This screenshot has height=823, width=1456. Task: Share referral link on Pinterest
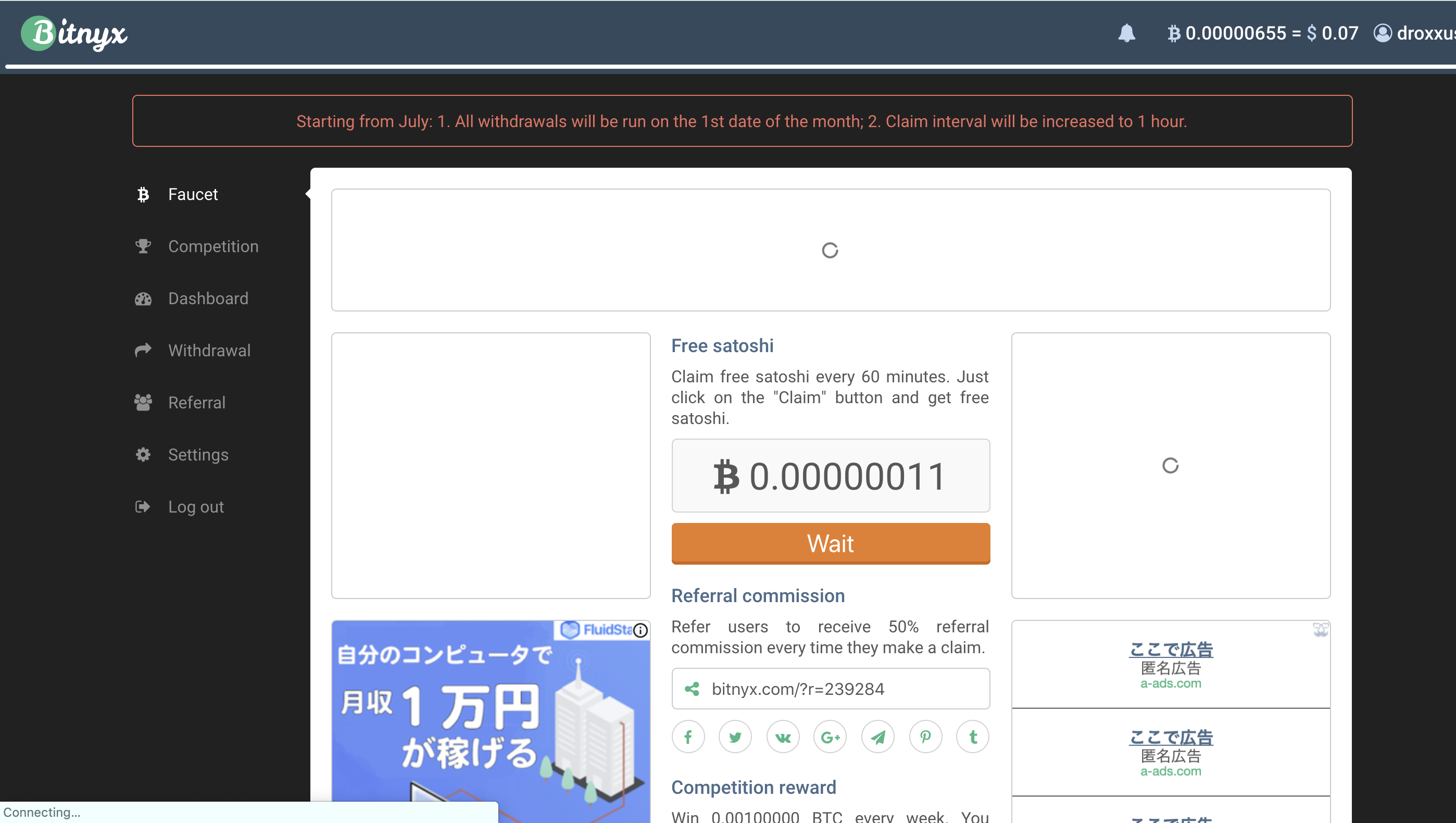point(925,737)
